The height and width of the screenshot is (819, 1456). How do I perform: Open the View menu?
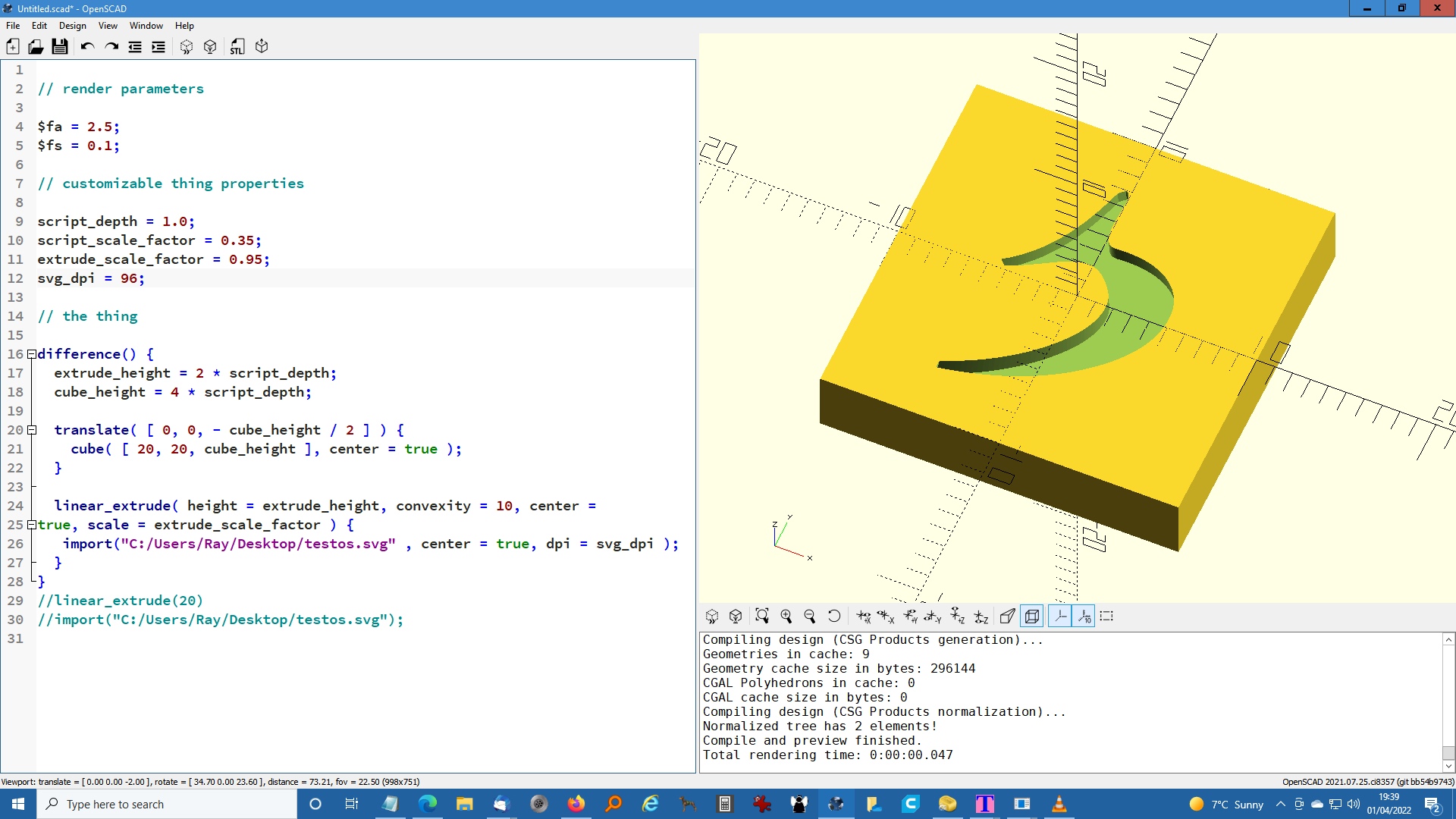point(108,26)
